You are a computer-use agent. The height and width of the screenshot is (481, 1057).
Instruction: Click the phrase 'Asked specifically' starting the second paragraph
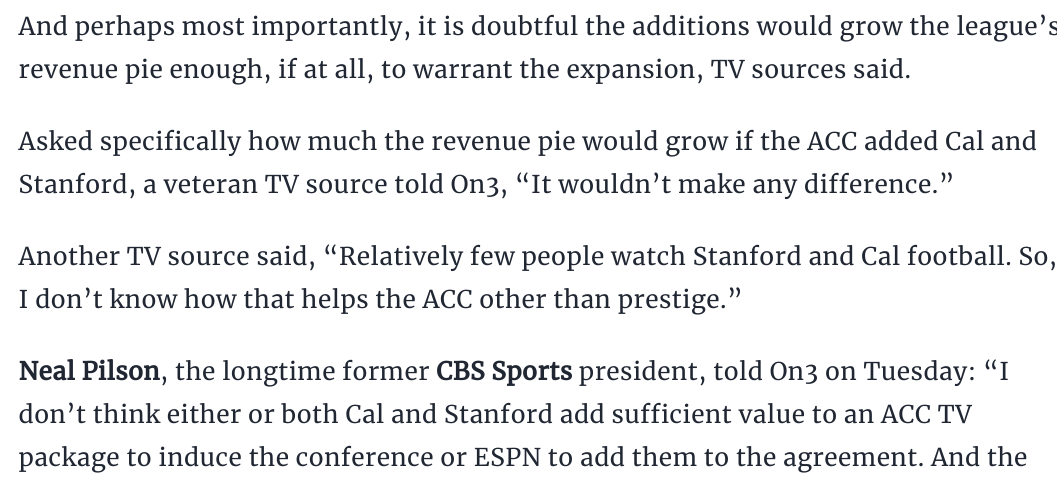pyautogui.click(x=129, y=142)
